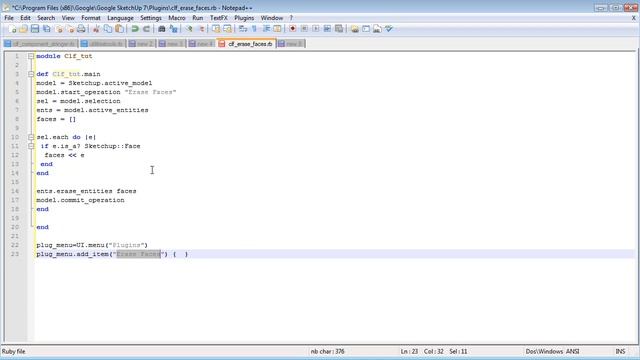The image size is (640, 360).
Task: Close the document with the menu bar X
Action: coord(633,18)
